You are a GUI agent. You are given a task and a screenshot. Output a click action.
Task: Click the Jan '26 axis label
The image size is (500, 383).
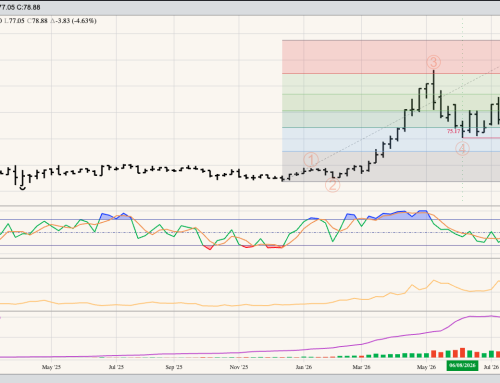click(x=304, y=367)
